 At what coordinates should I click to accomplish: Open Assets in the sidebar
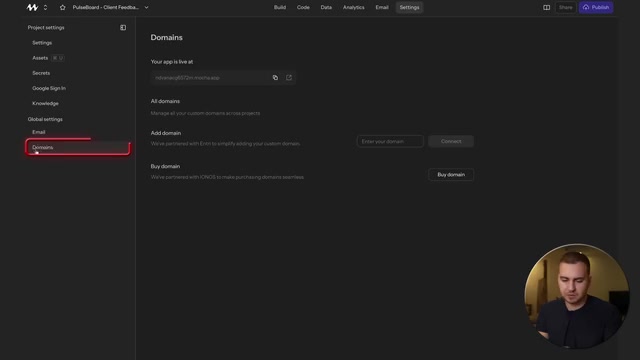(40, 58)
